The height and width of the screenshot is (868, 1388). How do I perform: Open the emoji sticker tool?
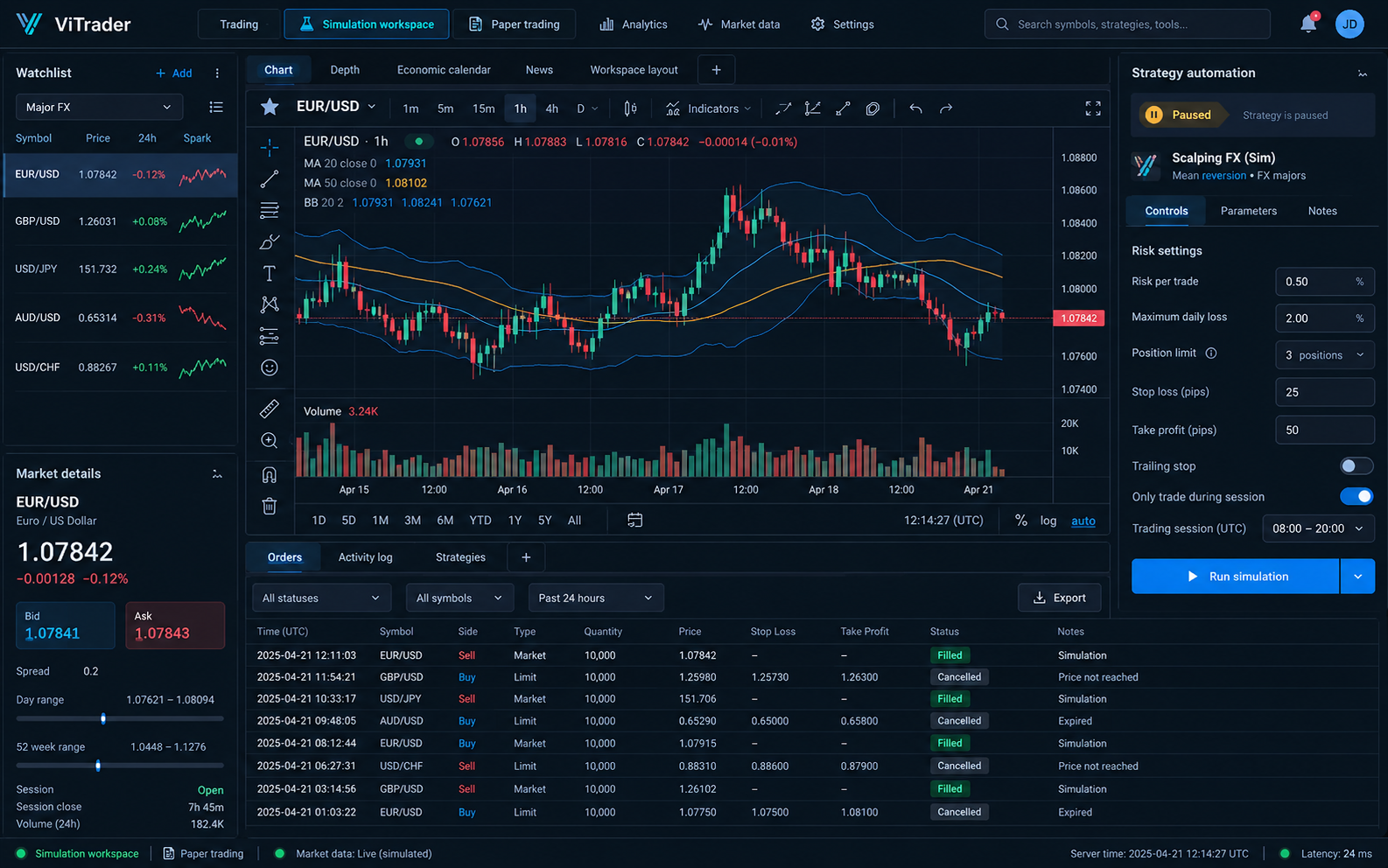coord(270,367)
